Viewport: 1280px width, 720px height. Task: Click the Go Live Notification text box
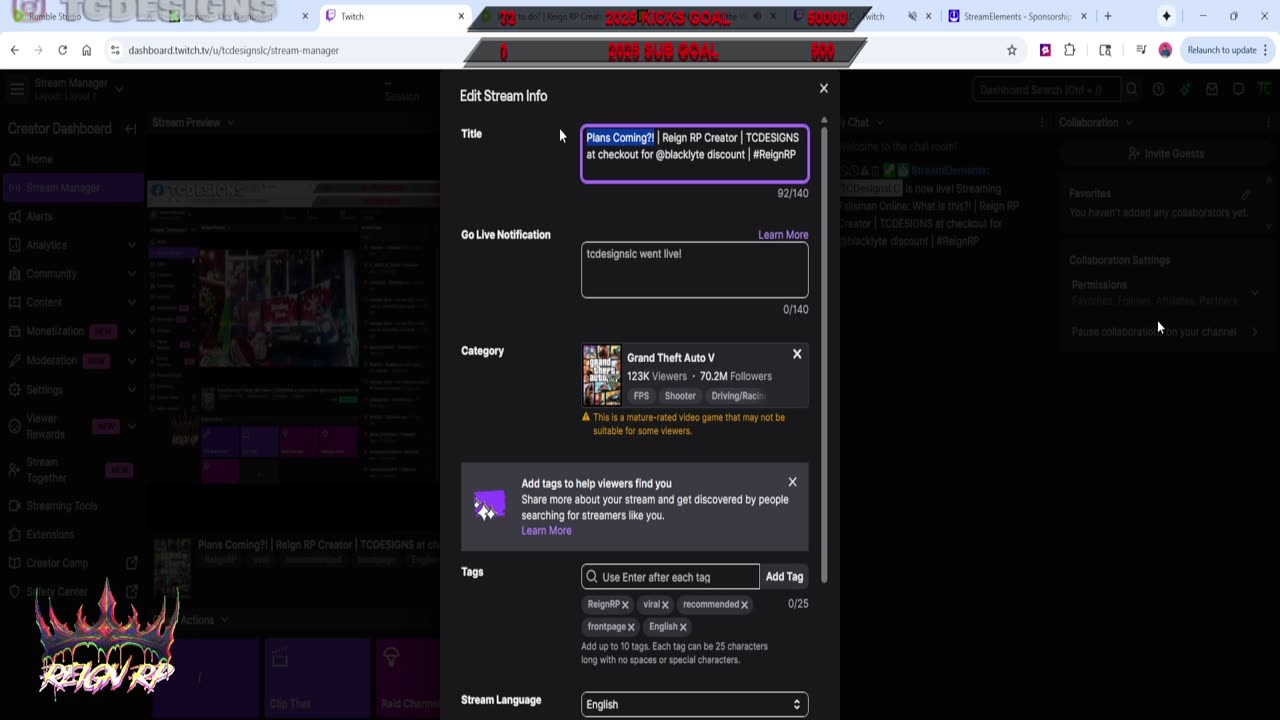695,269
